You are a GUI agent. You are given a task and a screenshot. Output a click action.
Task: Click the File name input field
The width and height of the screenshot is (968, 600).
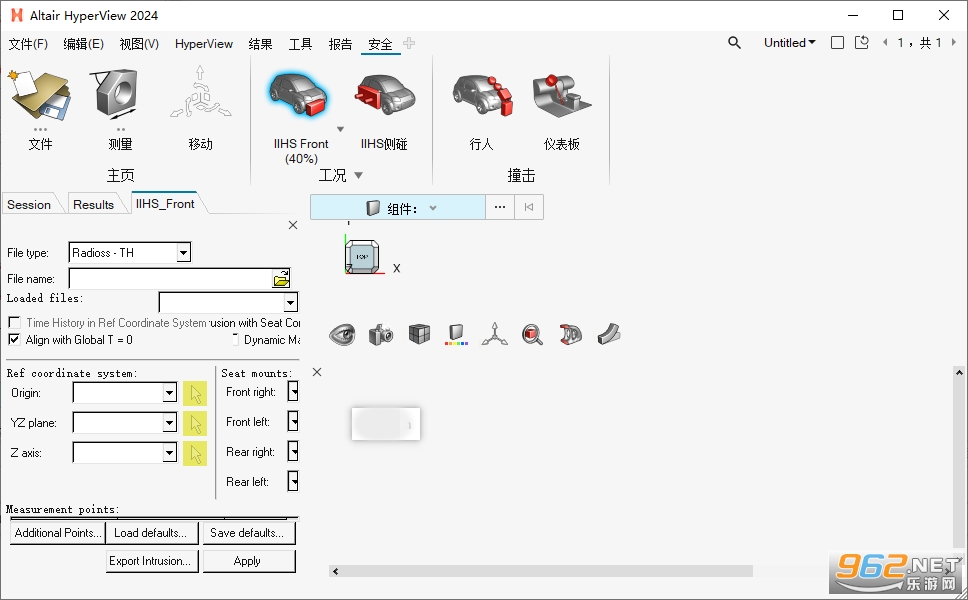click(170, 279)
